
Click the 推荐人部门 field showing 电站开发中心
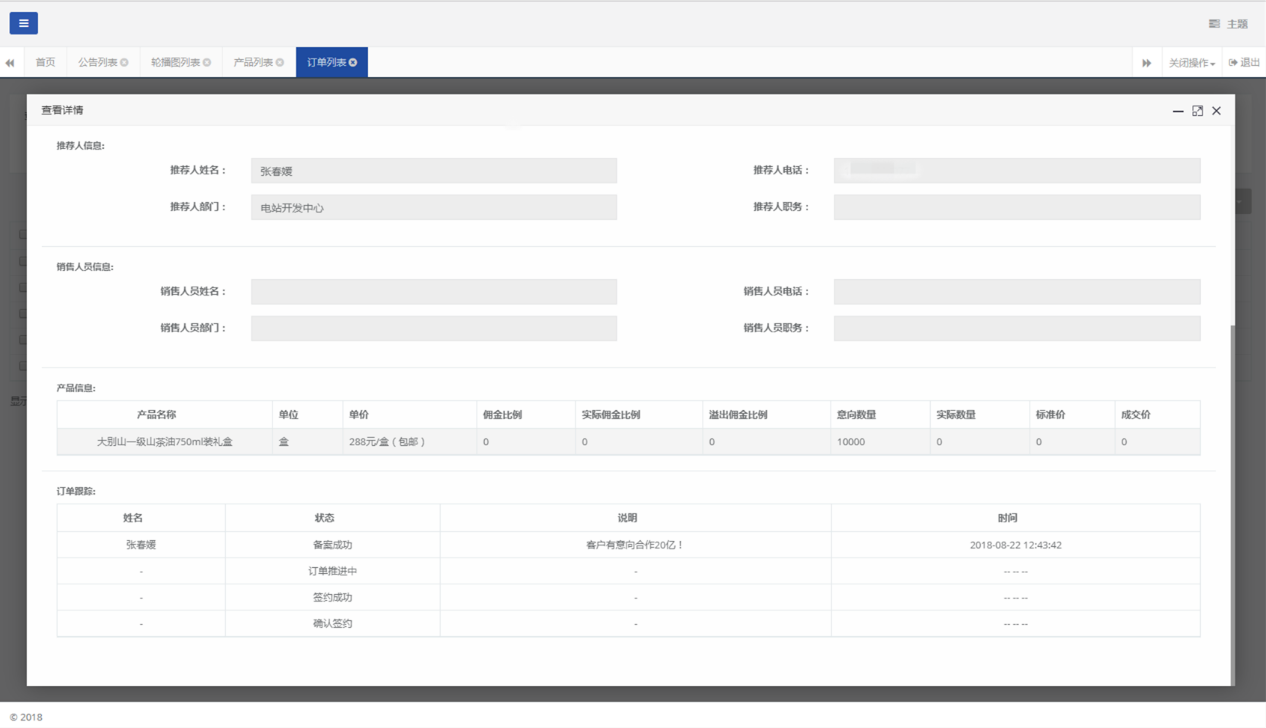coord(433,208)
